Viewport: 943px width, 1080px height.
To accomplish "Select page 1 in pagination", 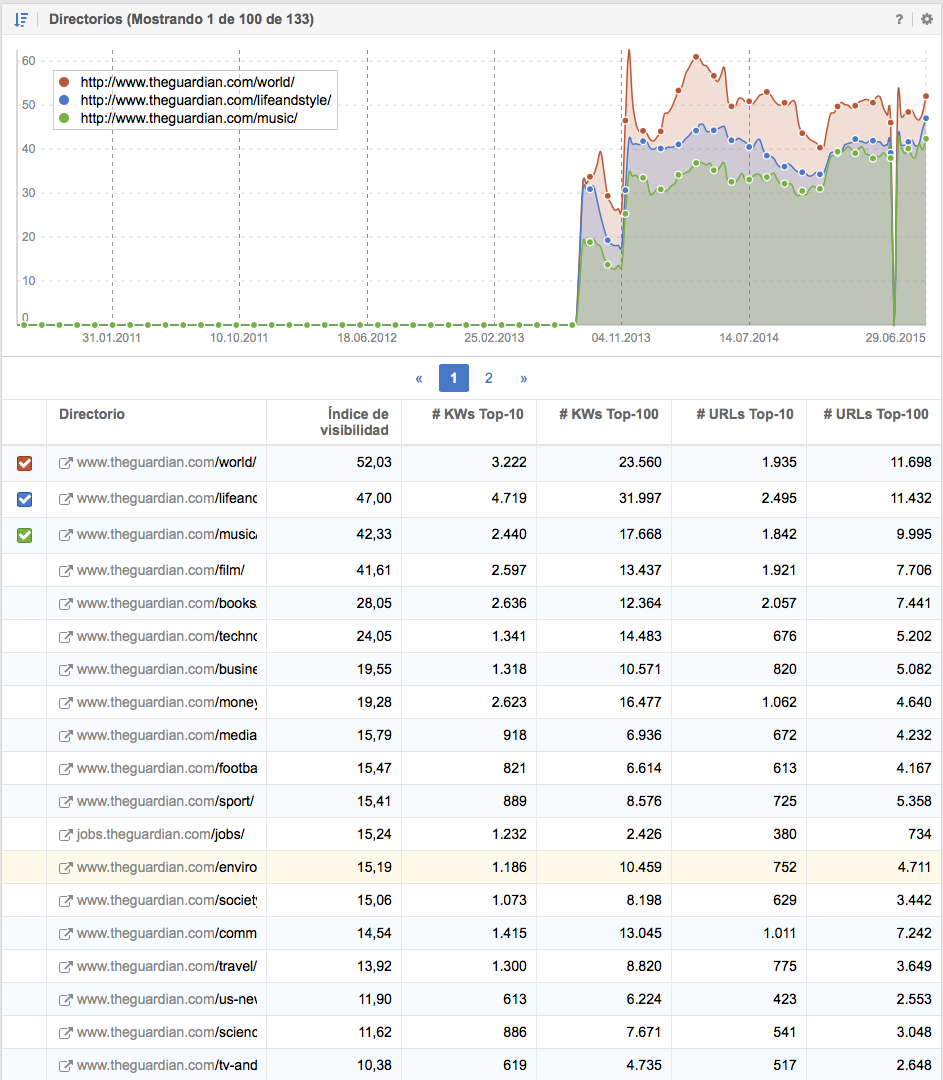I will (454, 379).
